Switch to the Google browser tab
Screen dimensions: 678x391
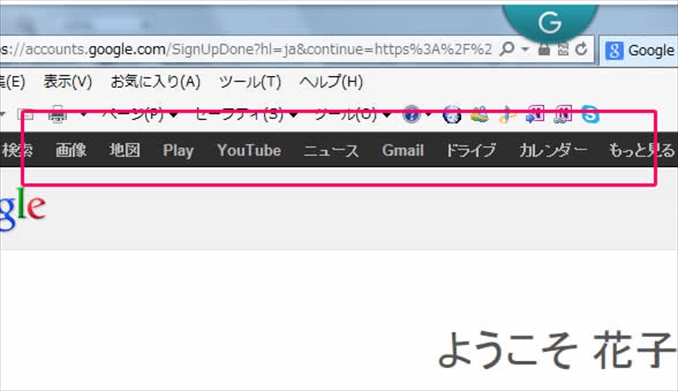[x=640, y=51]
